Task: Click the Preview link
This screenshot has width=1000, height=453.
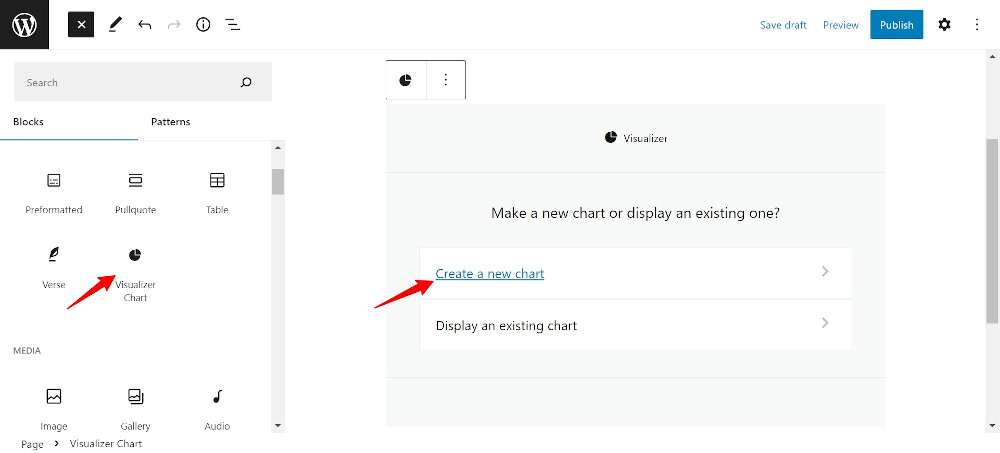Action: [x=841, y=25]
